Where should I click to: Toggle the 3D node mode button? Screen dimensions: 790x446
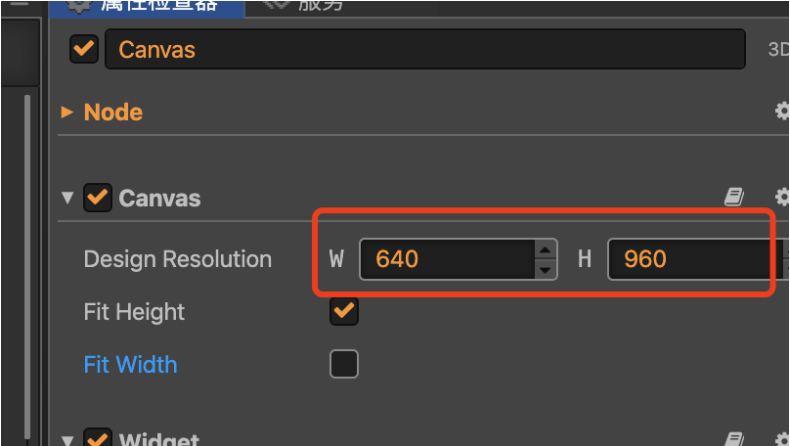click(x=778, y=49)
